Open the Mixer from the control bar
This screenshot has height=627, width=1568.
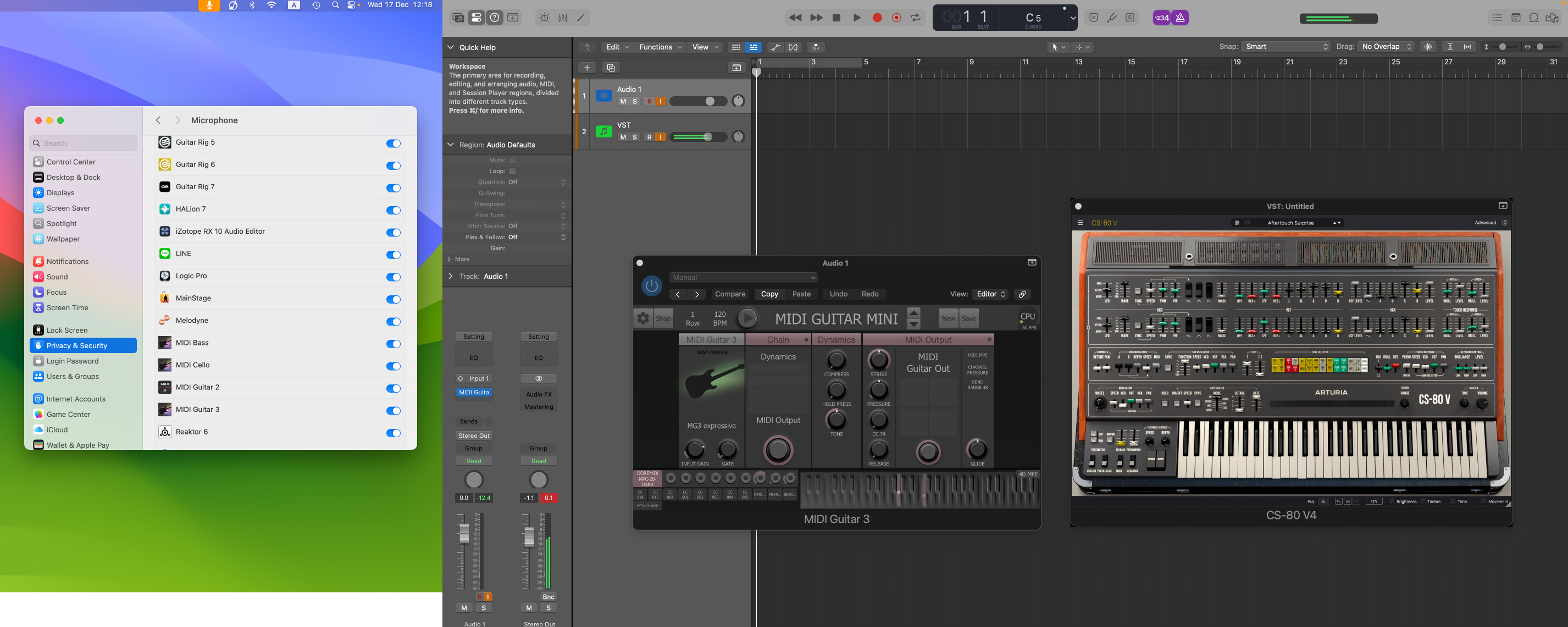pyautogui.click(x=562, y=18)
